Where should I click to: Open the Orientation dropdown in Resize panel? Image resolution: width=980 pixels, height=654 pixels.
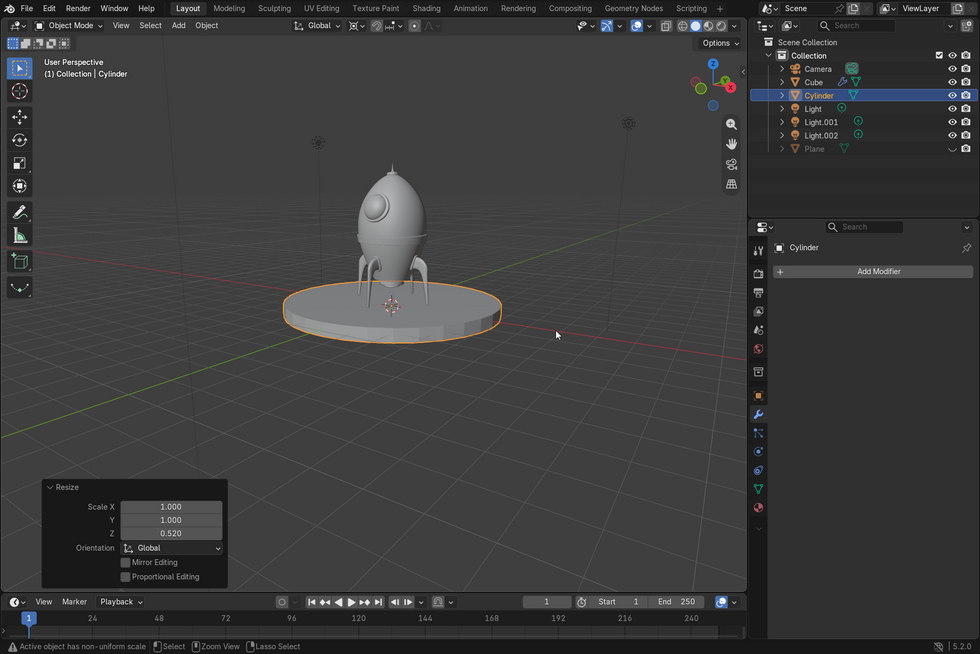[171, 548]
